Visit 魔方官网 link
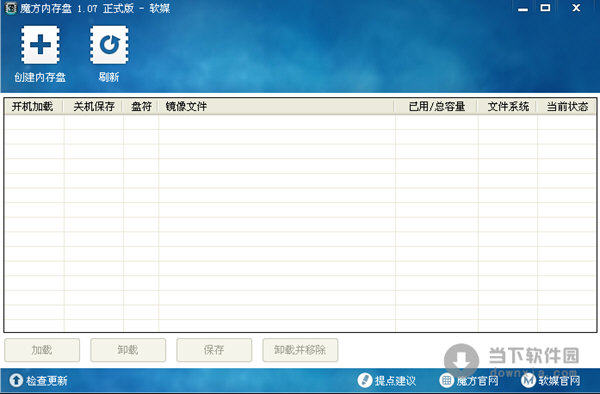The width and height of the screenshot is (600, 394). [477, 381]
